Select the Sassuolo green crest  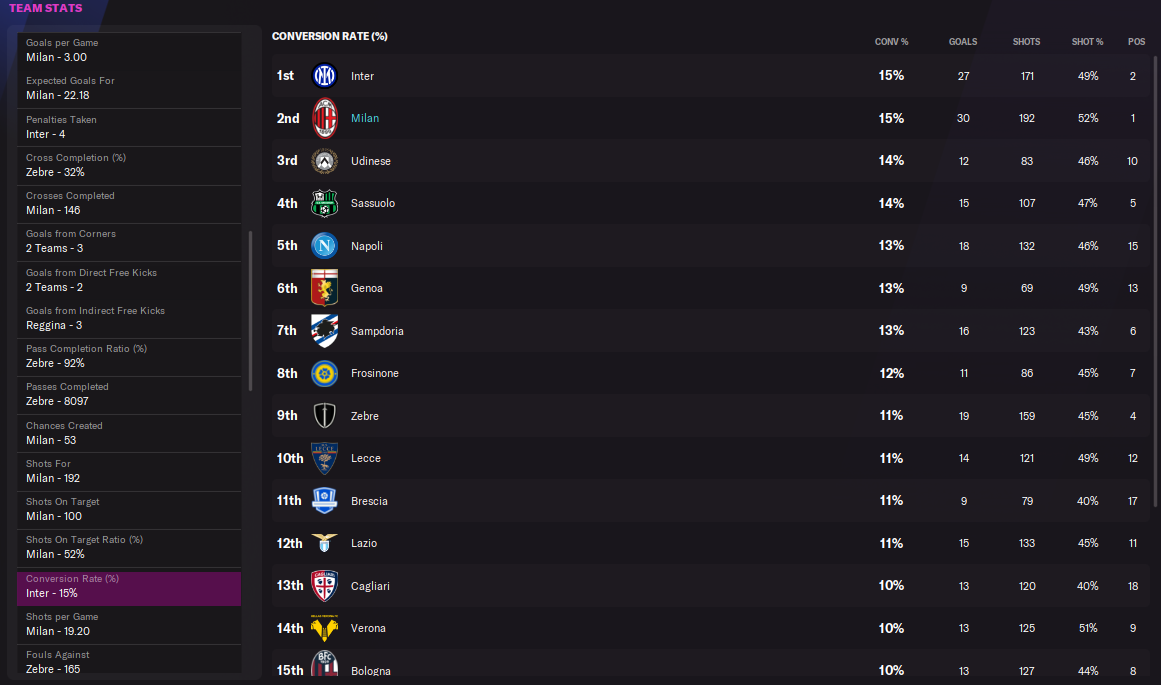tap(324, 203)
